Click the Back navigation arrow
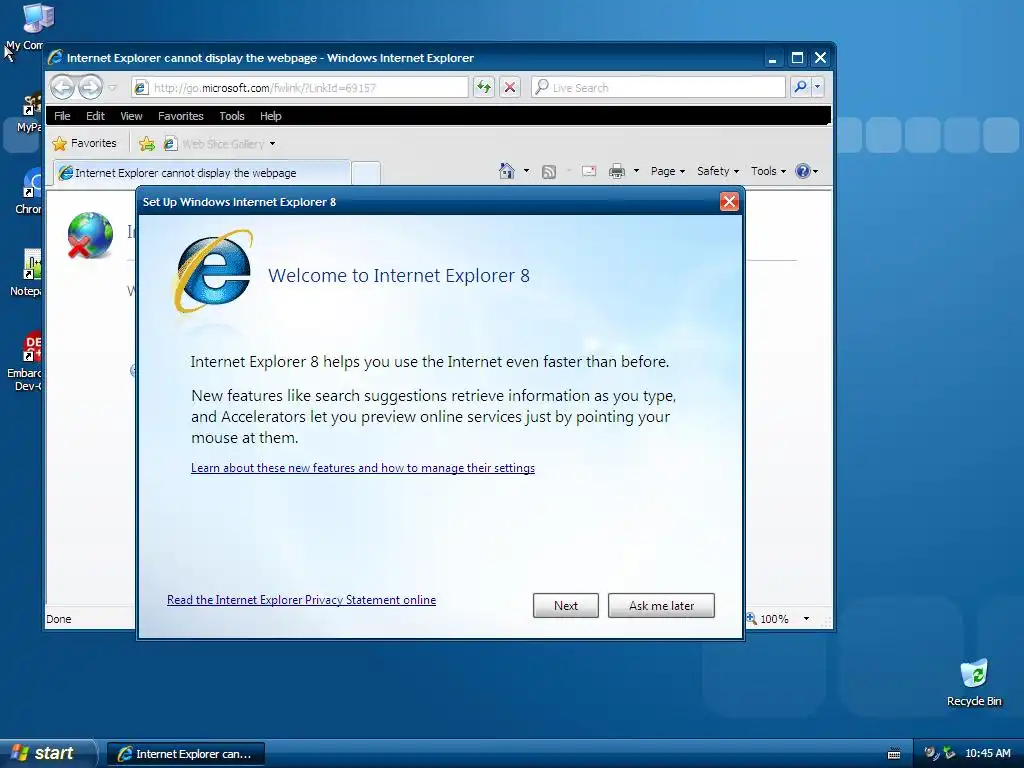This screenshot has height=768, width=1024. click(63, 87)
